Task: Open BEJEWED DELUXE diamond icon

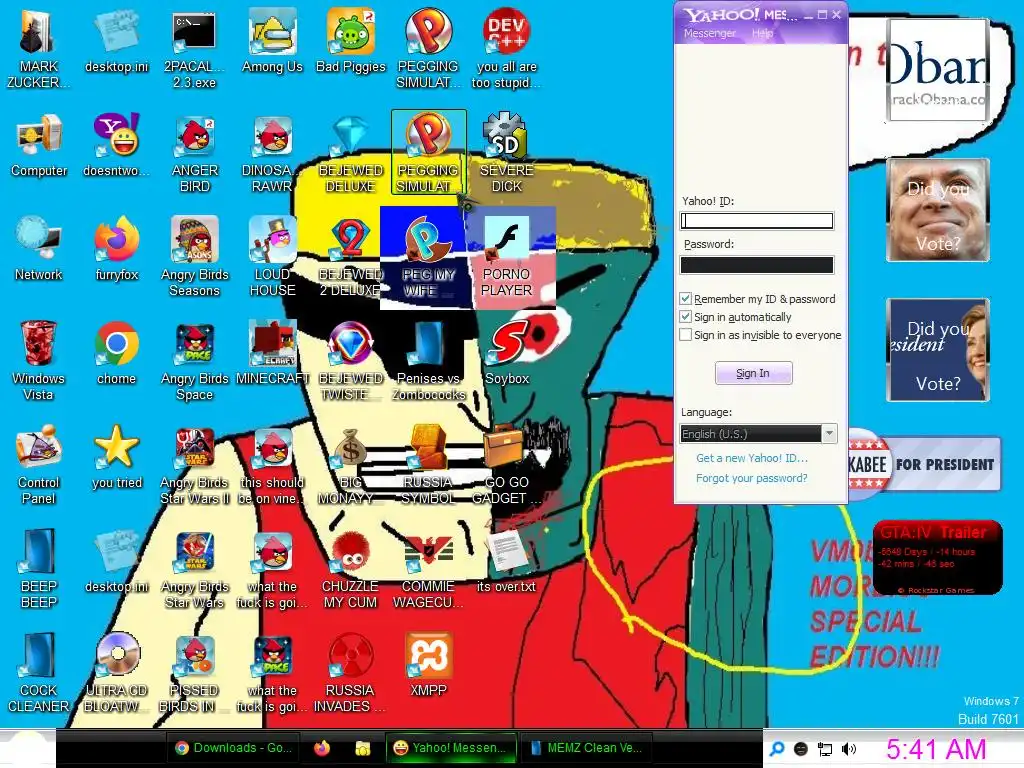Action: point(351,154)
